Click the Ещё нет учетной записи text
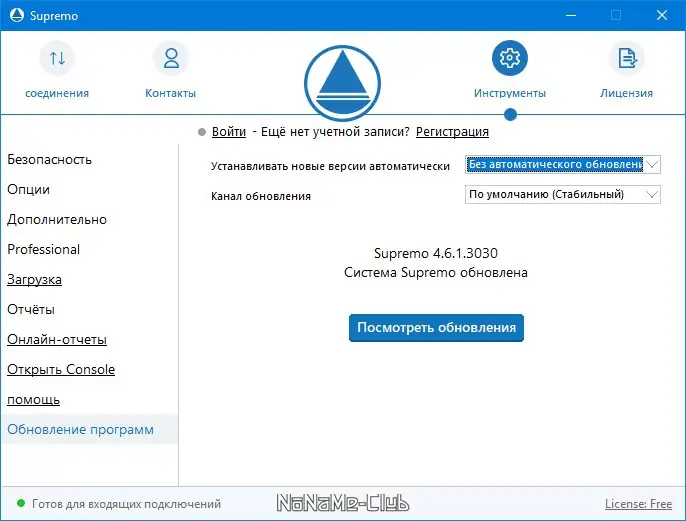Image resolution: width=686 pixels, height=521 pixels. tap(335, 132)
